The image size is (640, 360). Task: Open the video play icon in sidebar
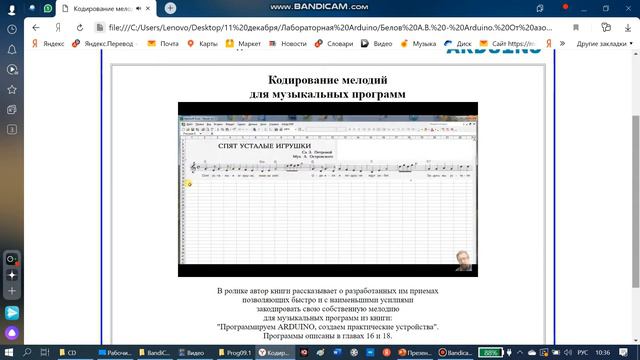click(x=12, y=69)
